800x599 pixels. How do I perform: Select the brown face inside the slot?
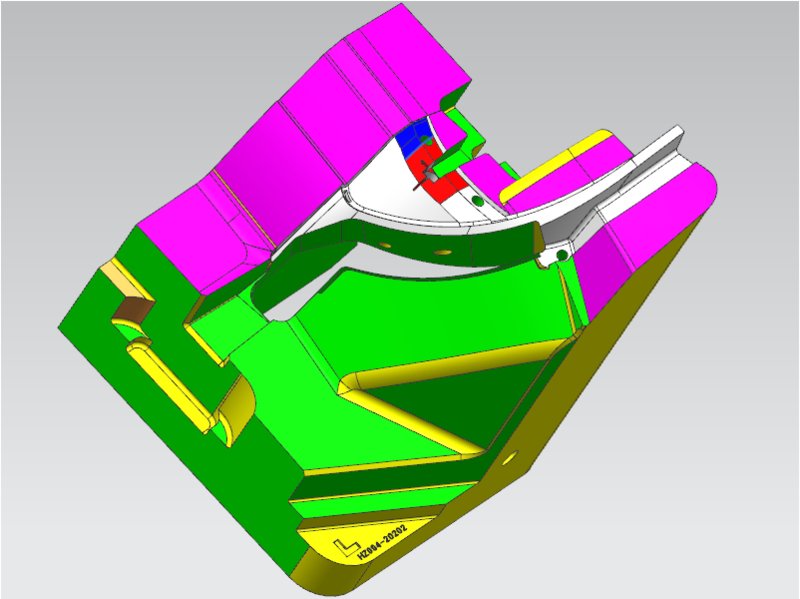click(133, 310)
